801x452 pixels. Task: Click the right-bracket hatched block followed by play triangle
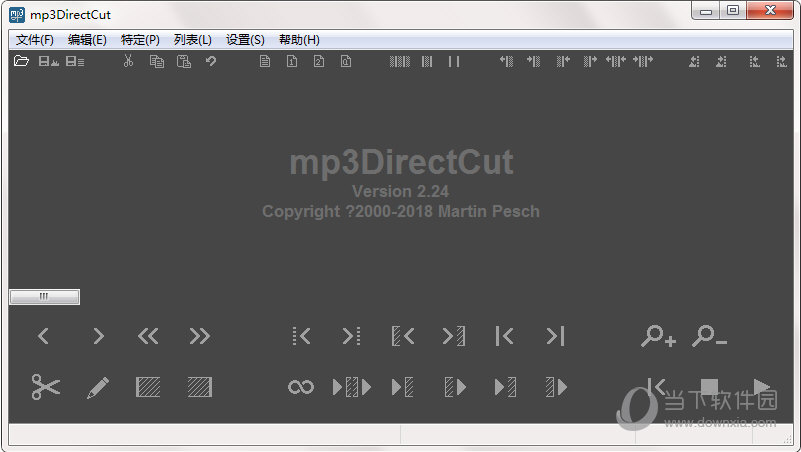point(556,387)
